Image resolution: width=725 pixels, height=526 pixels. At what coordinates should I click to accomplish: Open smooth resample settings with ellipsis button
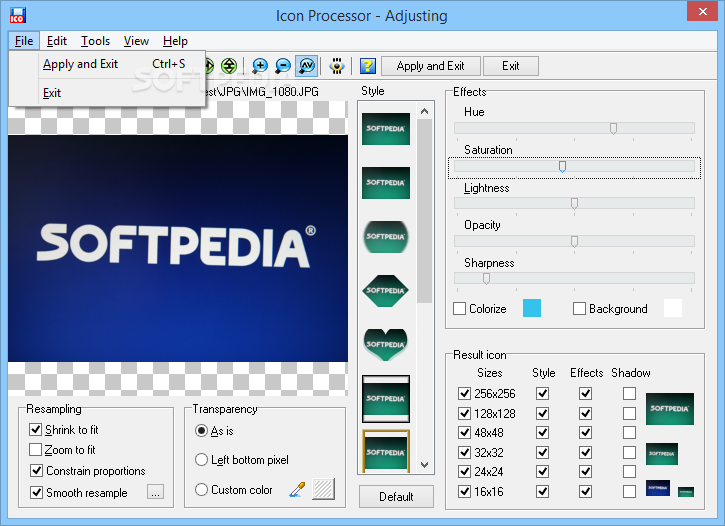pos(155,492)
